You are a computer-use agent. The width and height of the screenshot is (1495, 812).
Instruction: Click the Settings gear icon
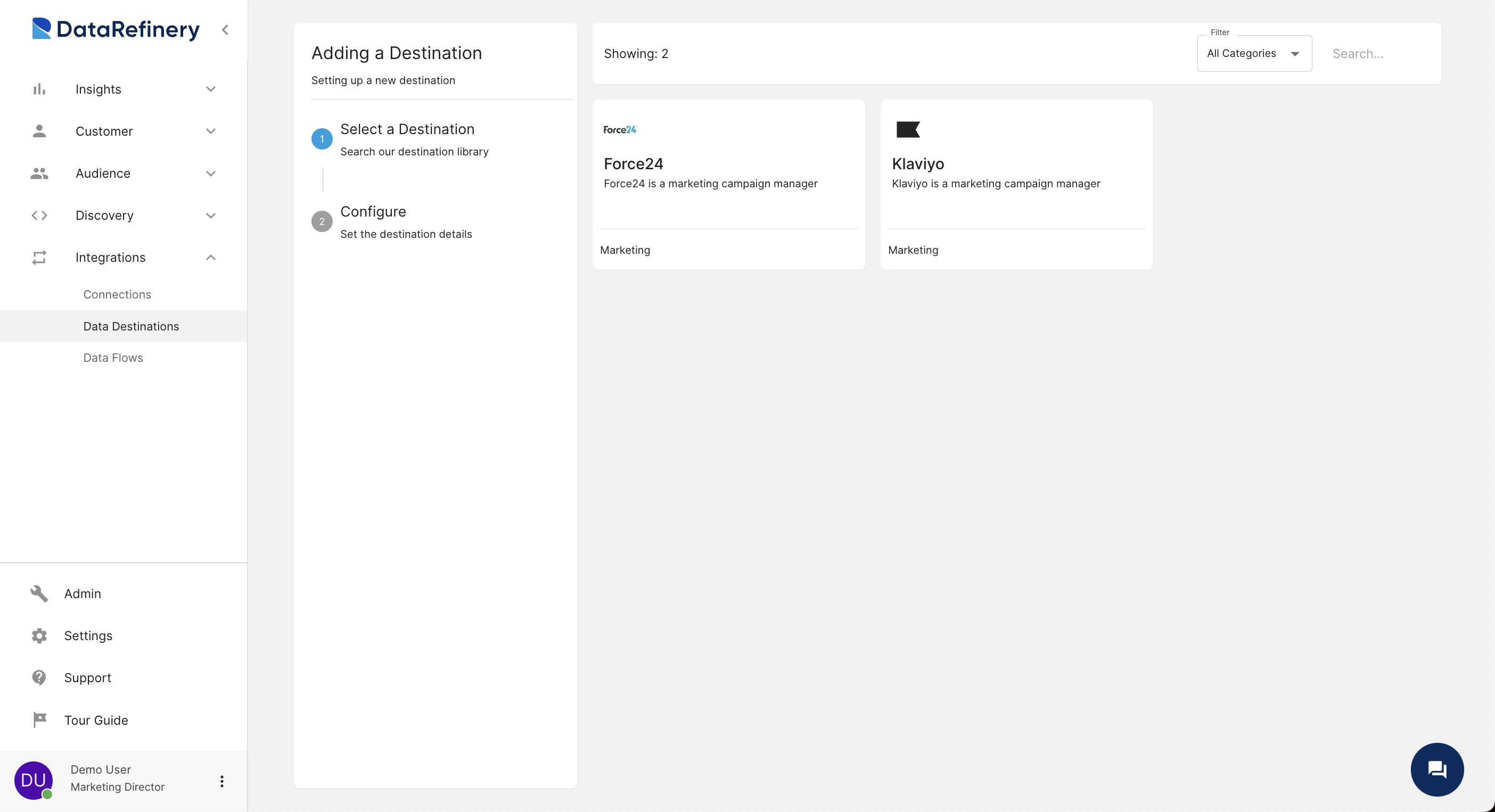(39, 636)
